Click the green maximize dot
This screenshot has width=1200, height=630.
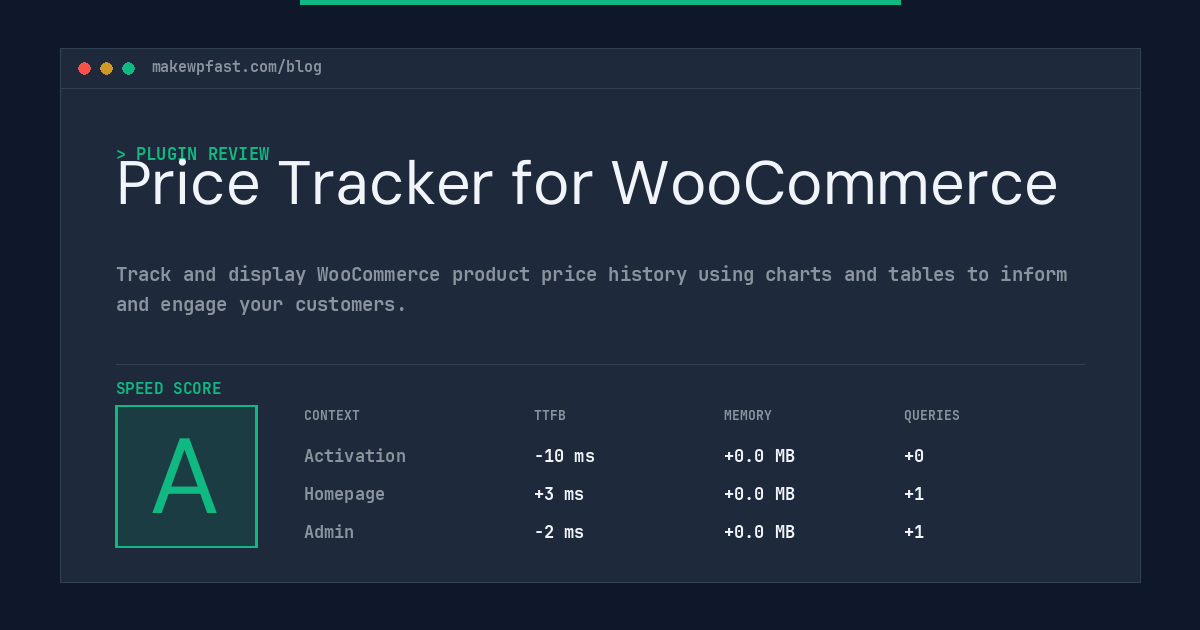(128, 68)
